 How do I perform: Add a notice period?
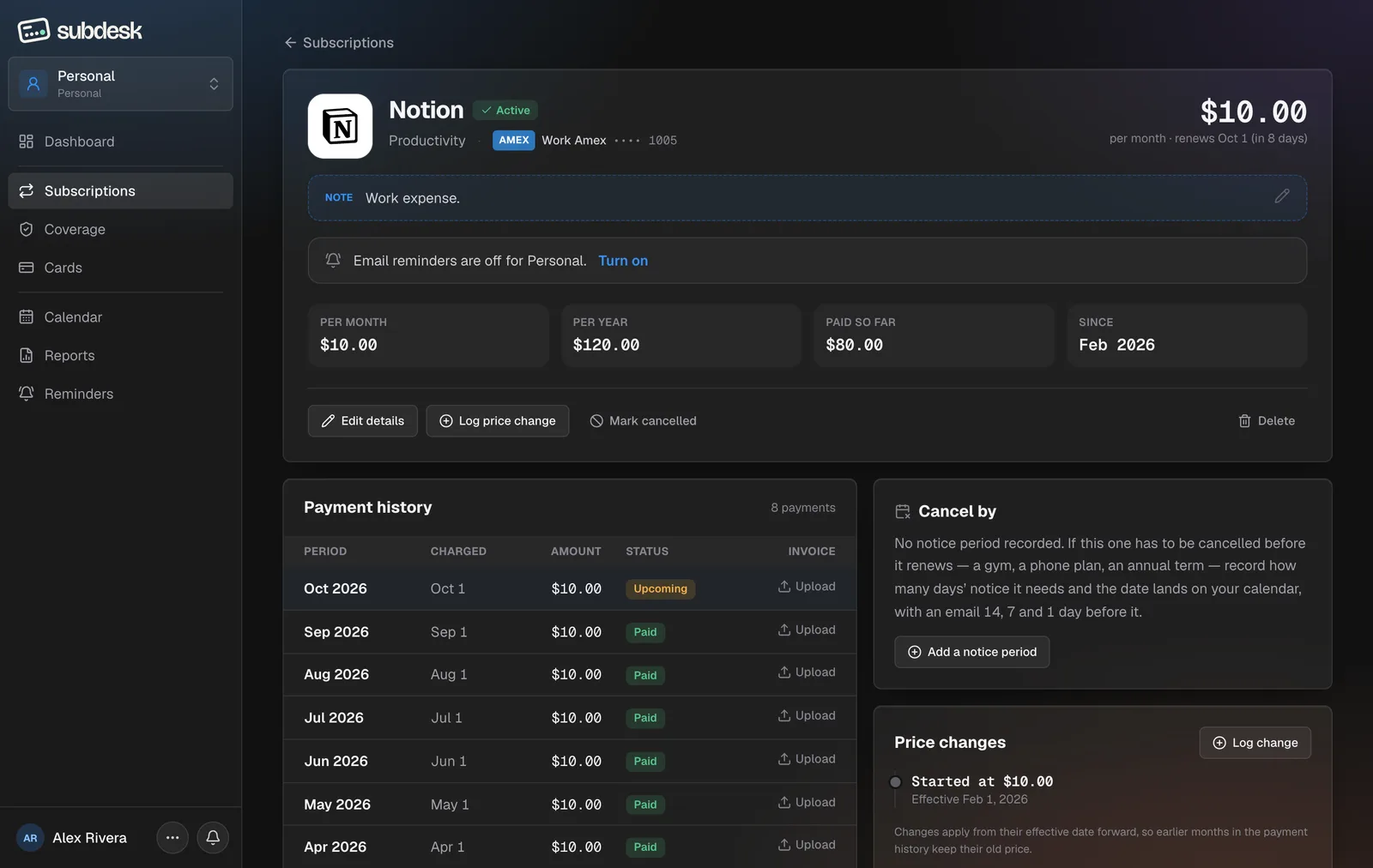[x=971, y=652]
